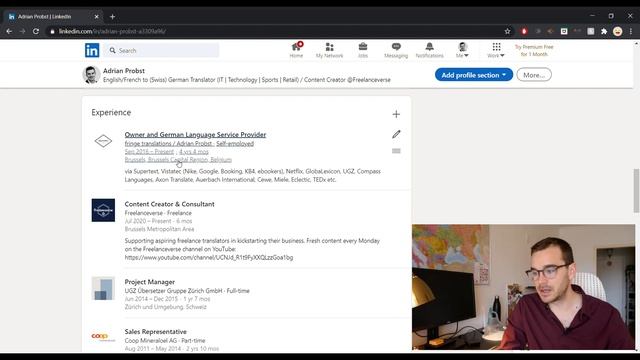
Task: Add new experience with plus icon
Action: coord(396,114)
